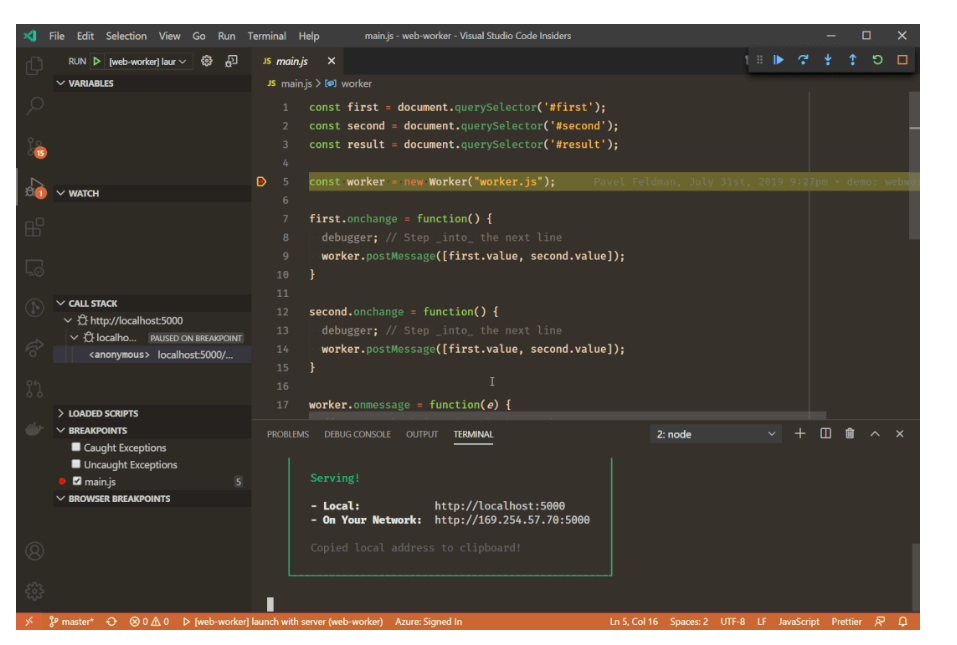The image size is (957, 645).
Task: Click the feedback icon in status bar
Action: click(x=879, y=621)
